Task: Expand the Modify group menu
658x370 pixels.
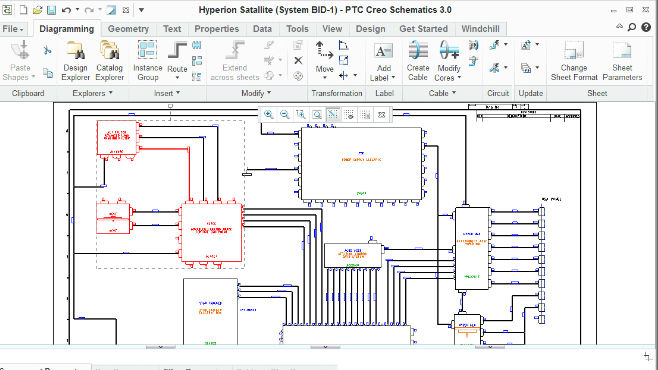Action: click(256, 93)
